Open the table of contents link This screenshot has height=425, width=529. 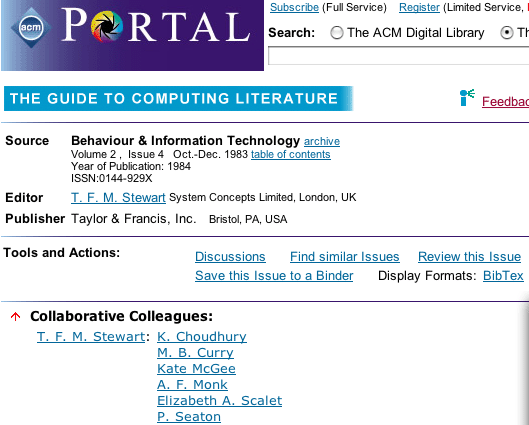click(x=290, y=154)
